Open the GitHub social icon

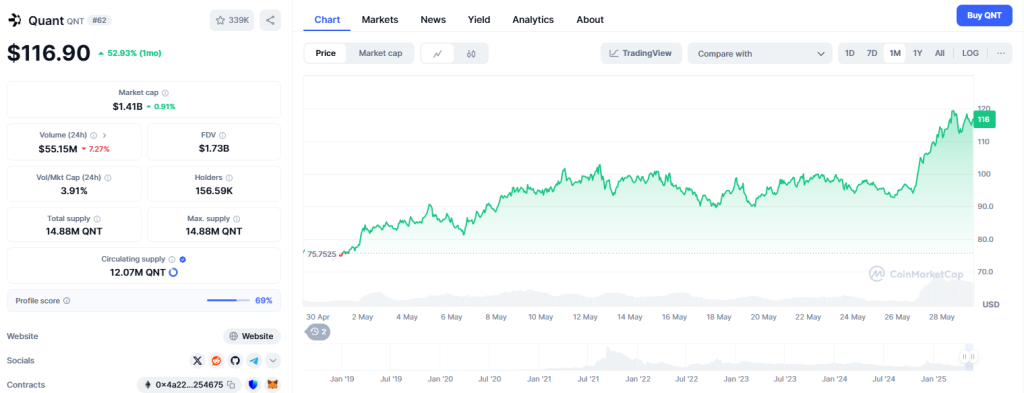coord(235,360)
